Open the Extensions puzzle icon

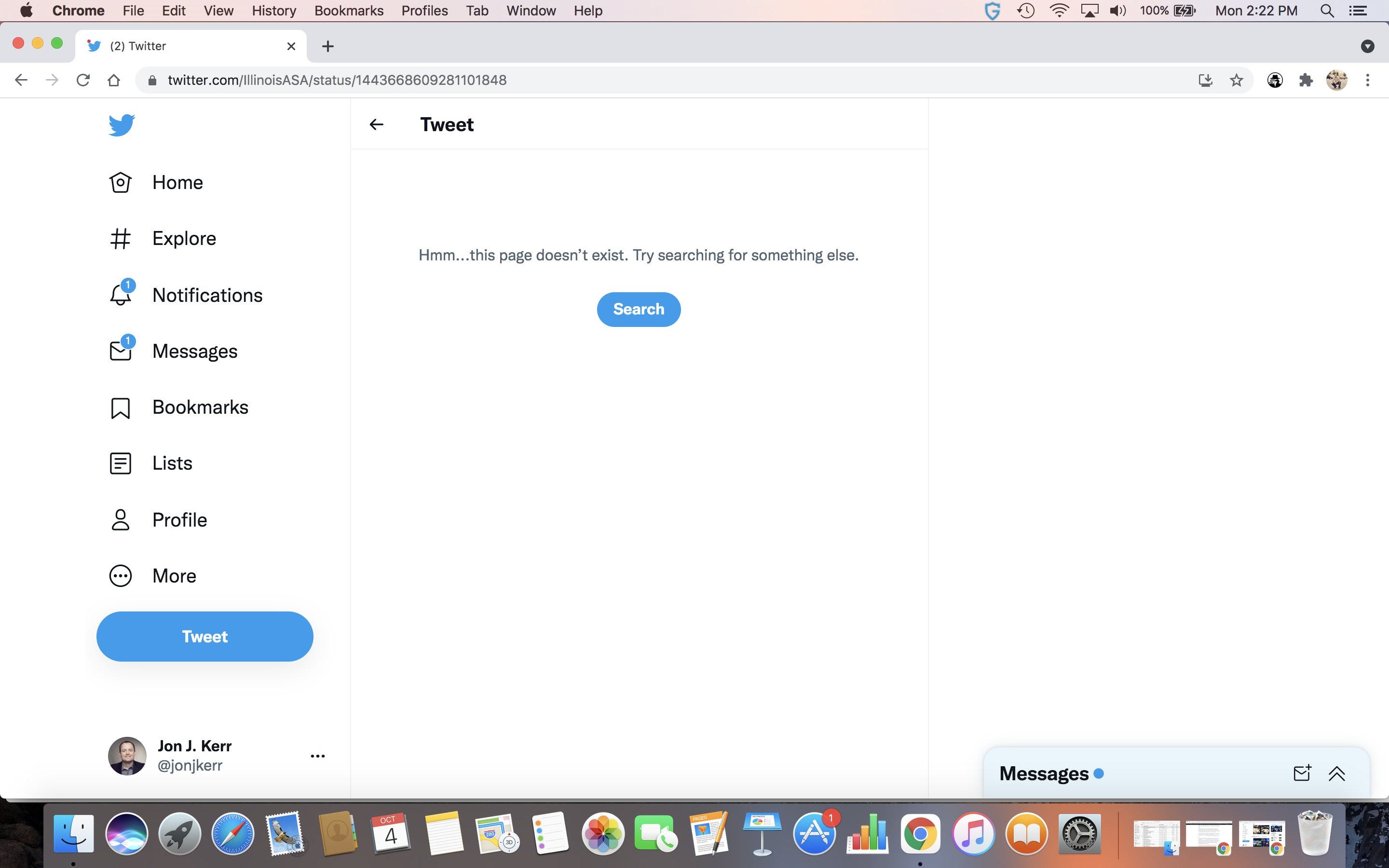point(1306,80)
